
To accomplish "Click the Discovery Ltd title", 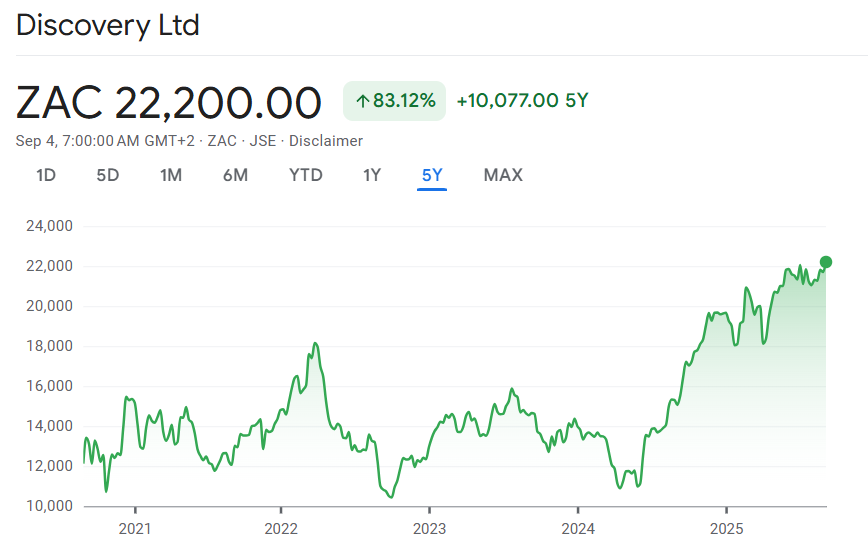I will (x=108, y=25).
